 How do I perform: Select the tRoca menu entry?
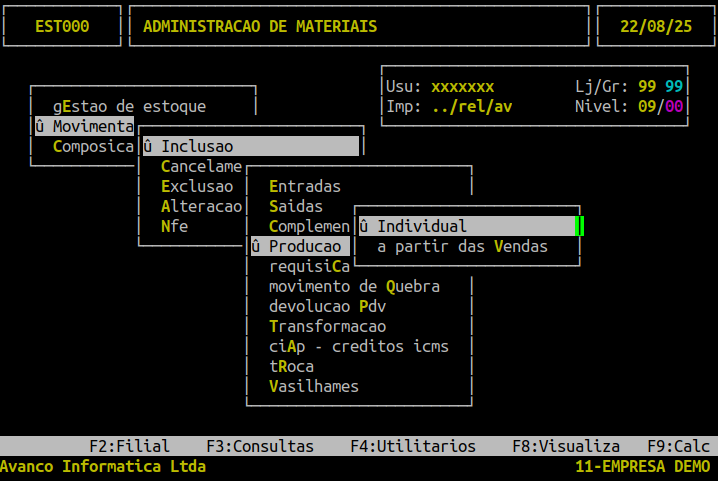[x=291, y=366]
